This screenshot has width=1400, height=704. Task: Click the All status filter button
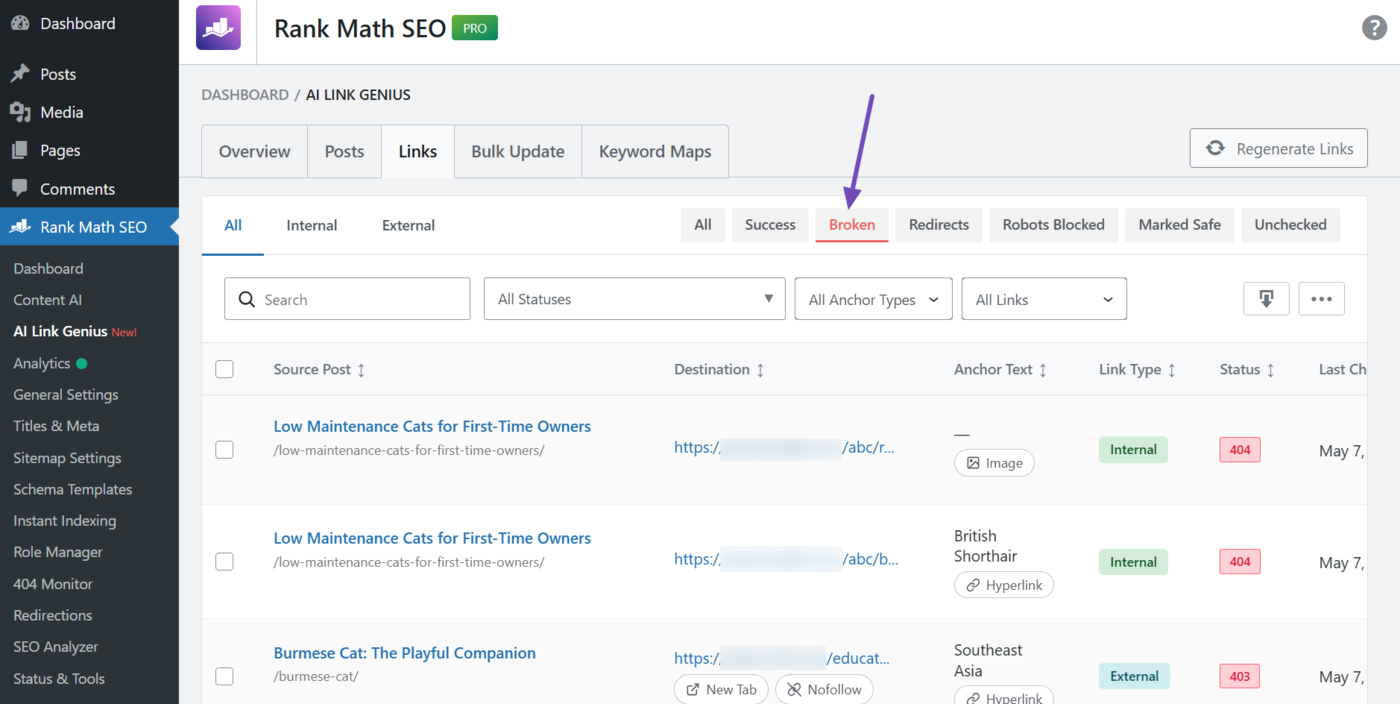coord(703,225)
